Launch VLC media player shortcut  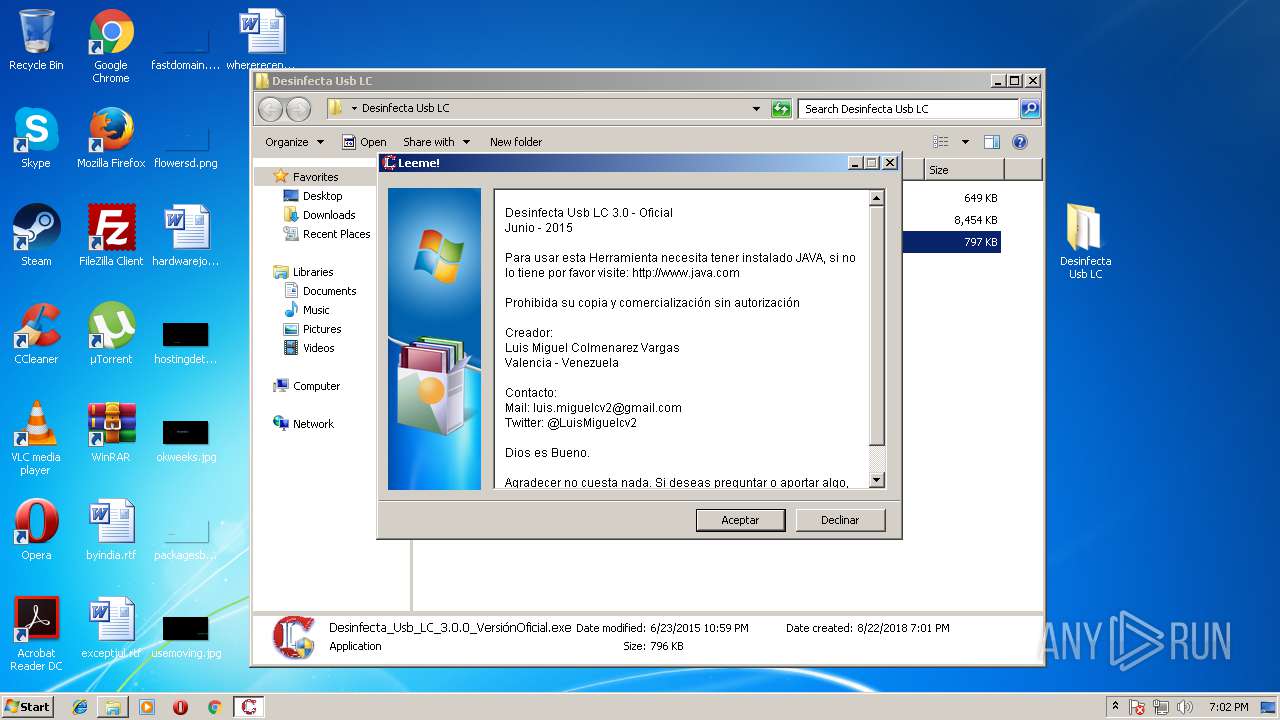click(36, 438)
